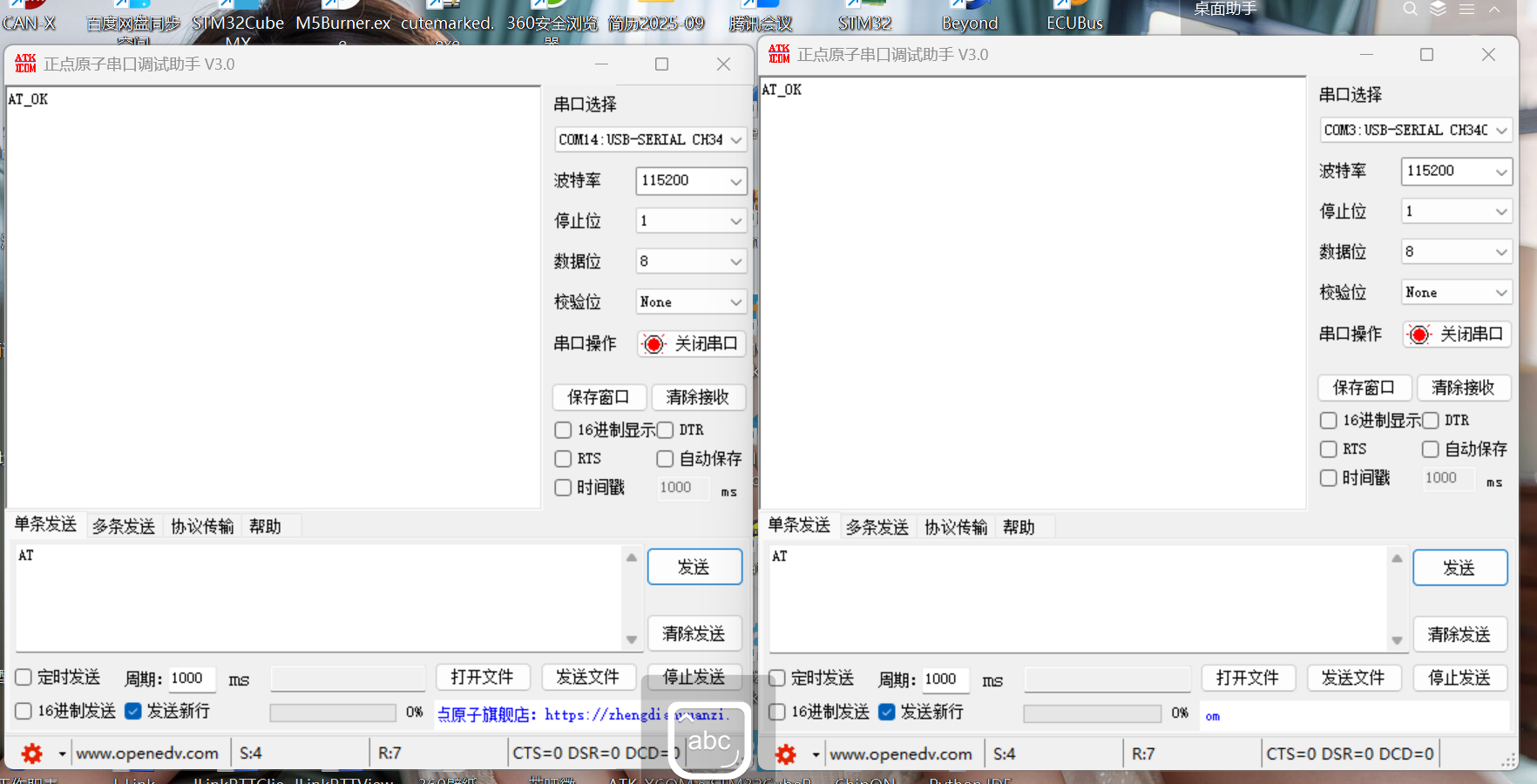Open 帮助 tab in COM14 window
Image resolution: width=1537 pixels, height=784 pixels.
click(x=266, y=526)
